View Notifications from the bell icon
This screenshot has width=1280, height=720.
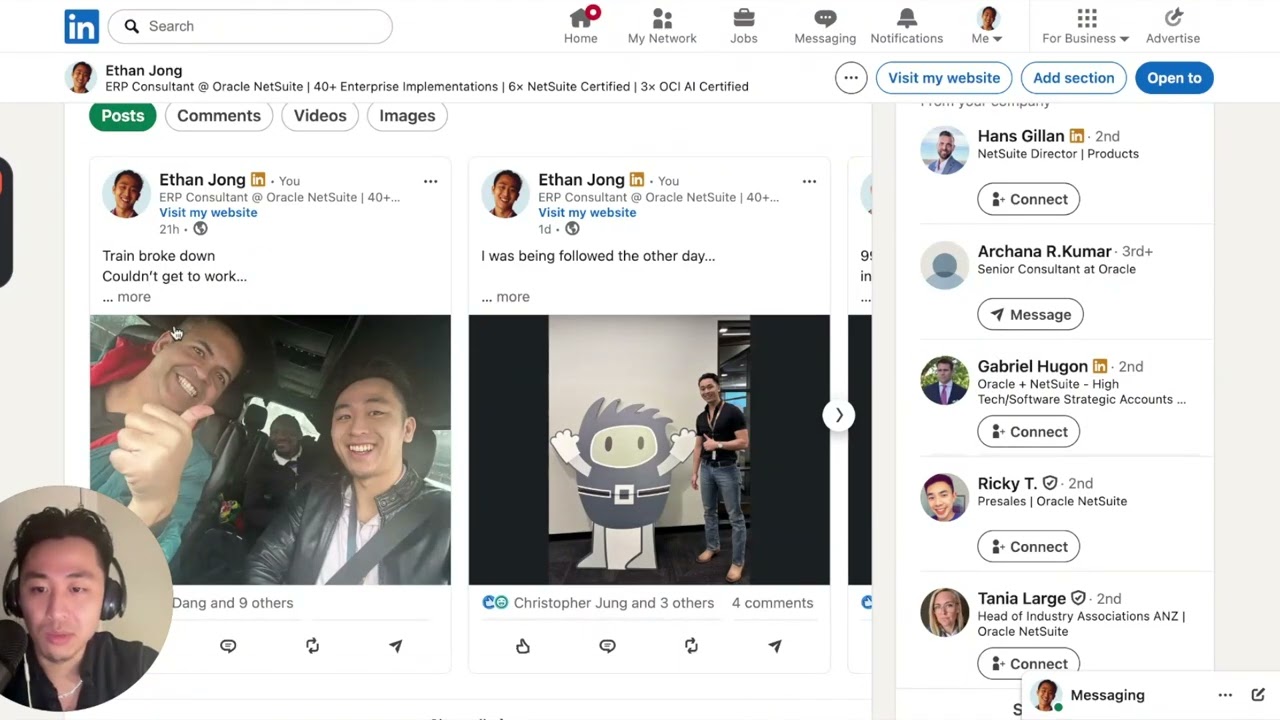coord(907,26)
